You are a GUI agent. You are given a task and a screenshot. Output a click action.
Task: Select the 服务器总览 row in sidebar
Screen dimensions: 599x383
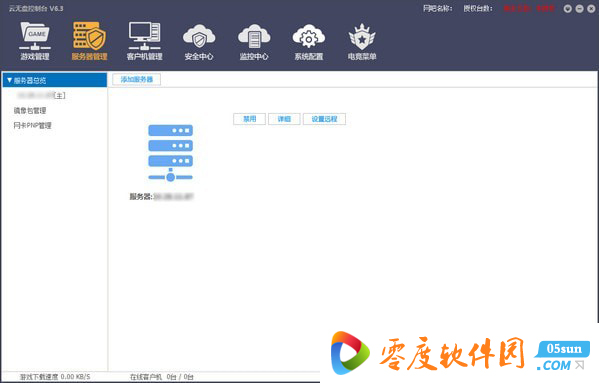tap(55, 80)
